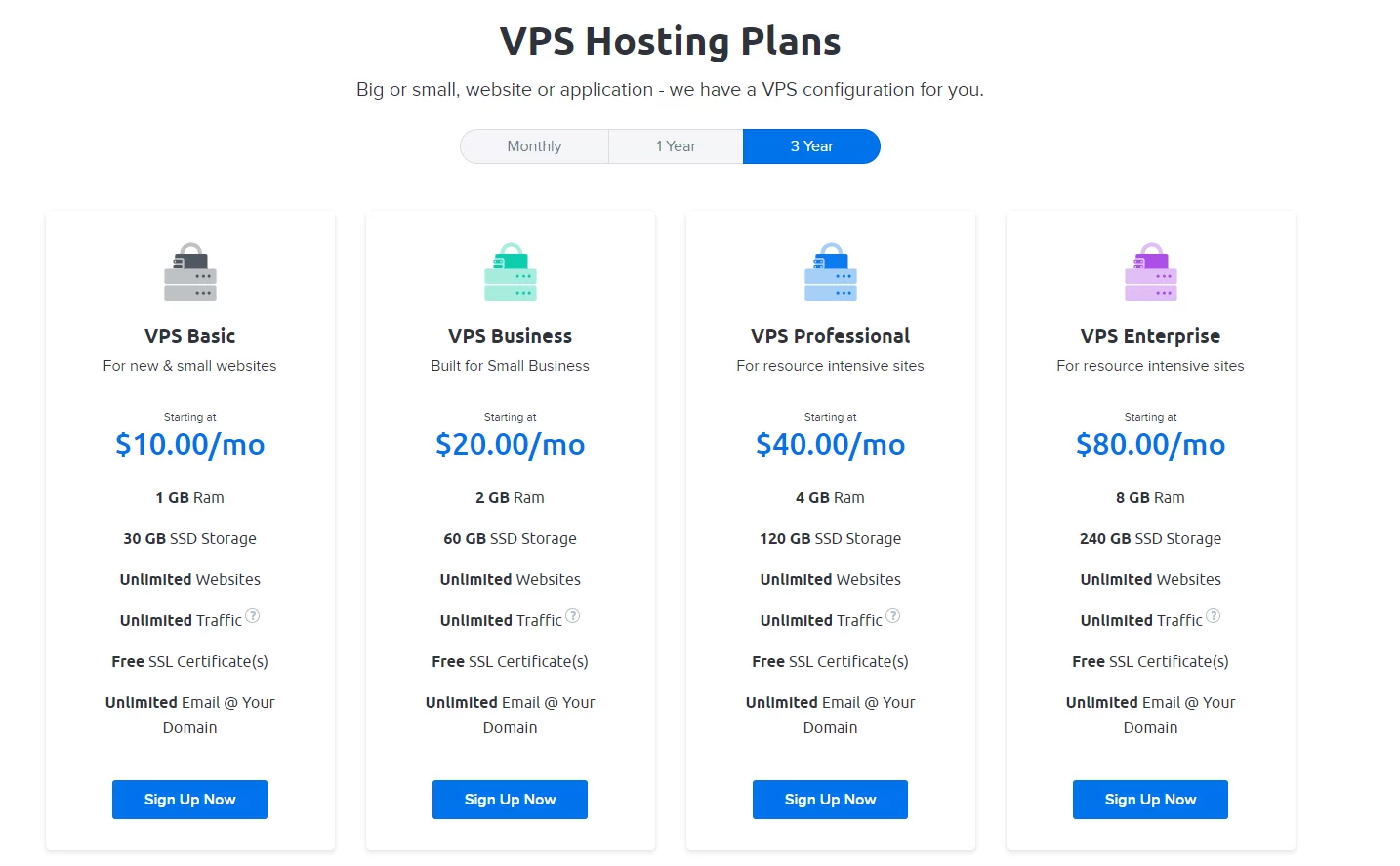
Task: Sign up for the VPS Basic plan
Action: (190, 800)
